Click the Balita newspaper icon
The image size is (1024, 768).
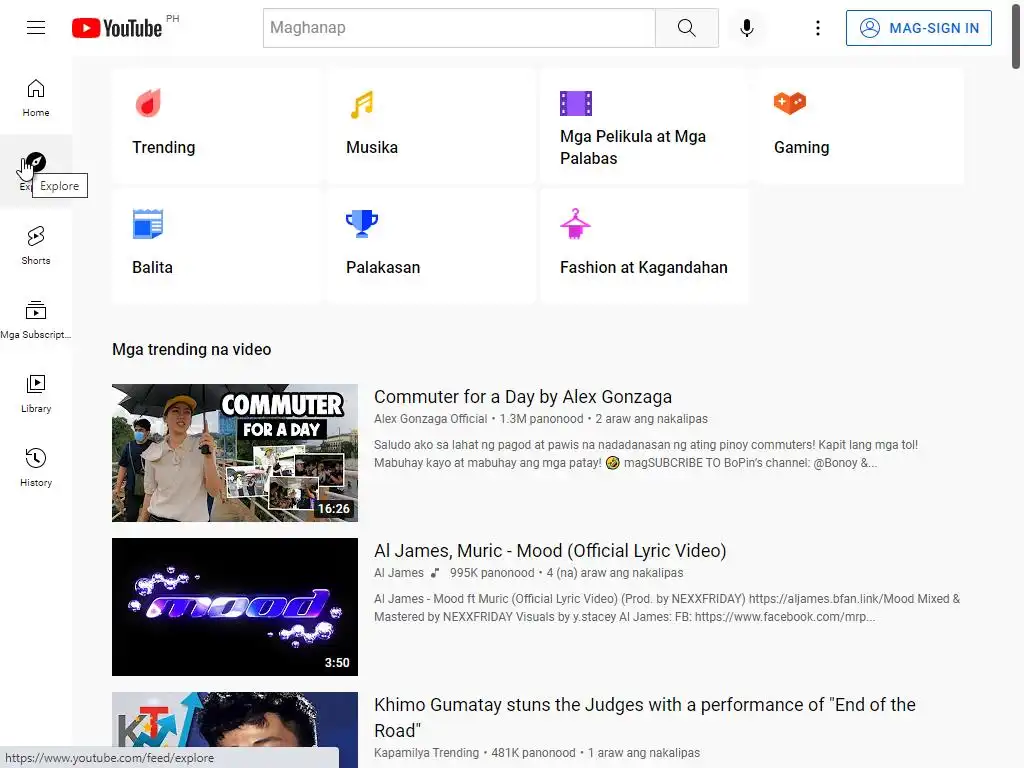pyautogui.click(x=148, y=224)
